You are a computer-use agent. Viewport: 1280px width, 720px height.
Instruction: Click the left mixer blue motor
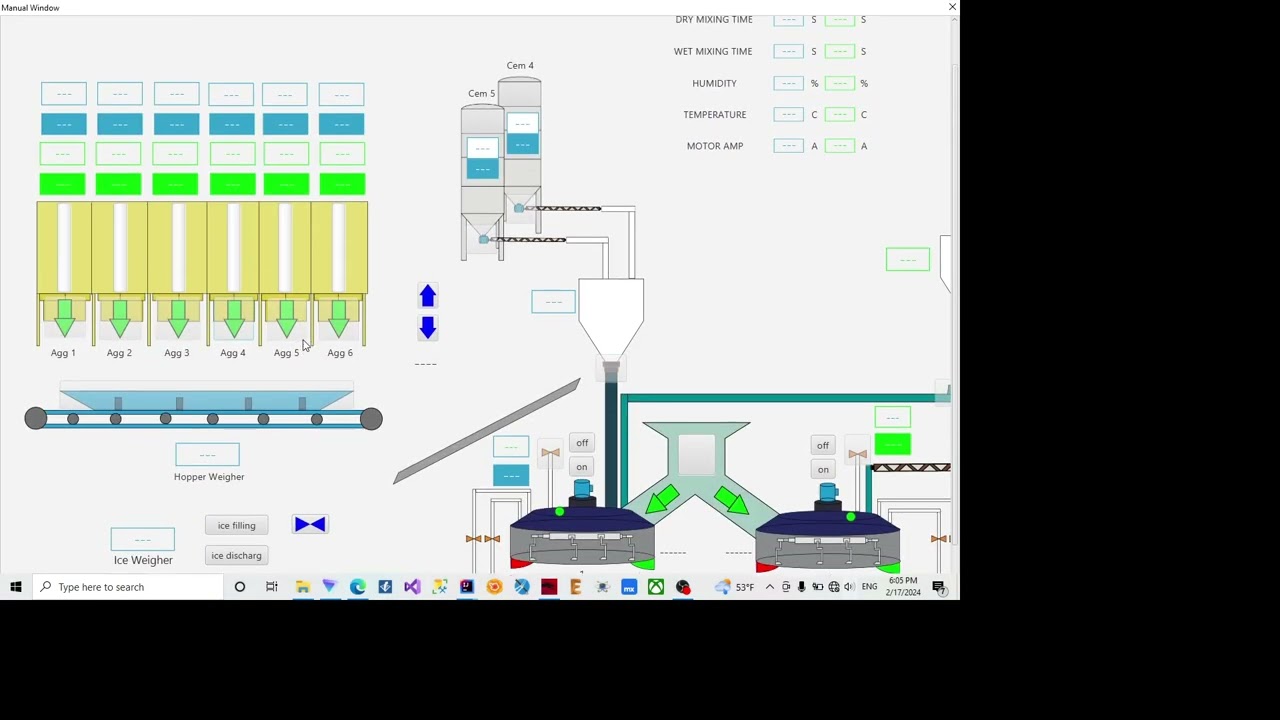pos(582,491)
